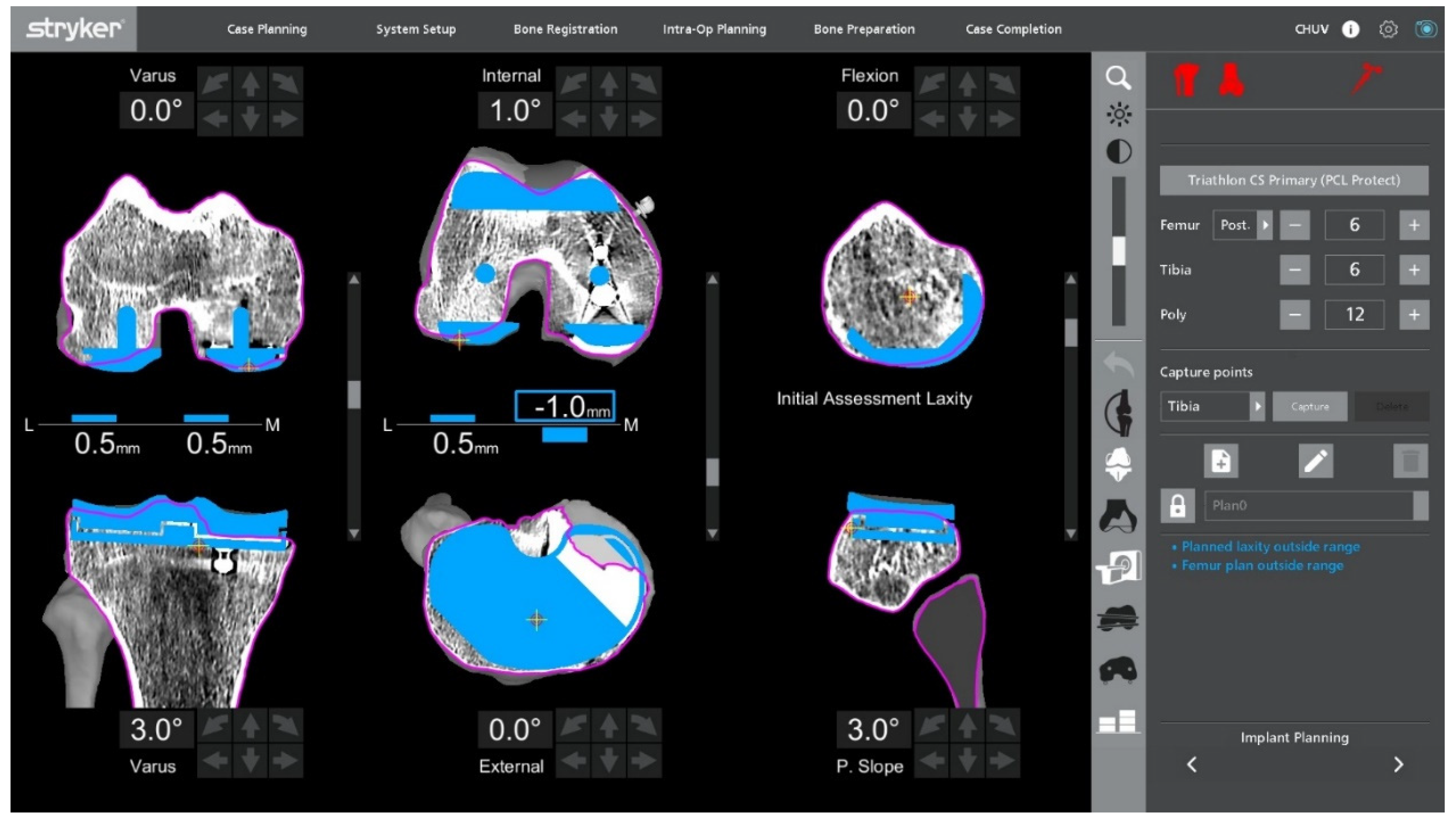Click the info icon next to CHUV
1456x823 pixels.
(x=1350, y=29)
